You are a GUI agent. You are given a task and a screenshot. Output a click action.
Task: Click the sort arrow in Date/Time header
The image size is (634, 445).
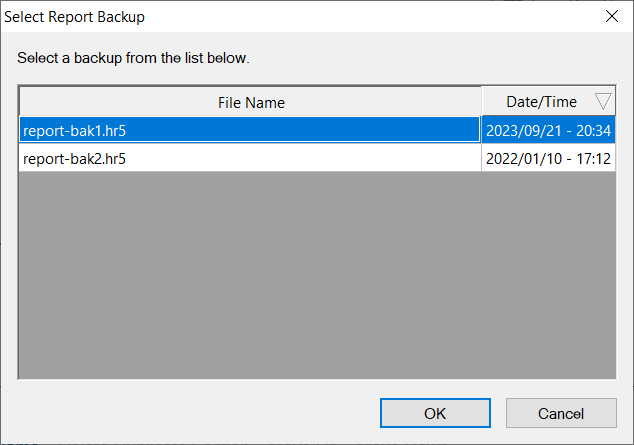coord(603,101)
